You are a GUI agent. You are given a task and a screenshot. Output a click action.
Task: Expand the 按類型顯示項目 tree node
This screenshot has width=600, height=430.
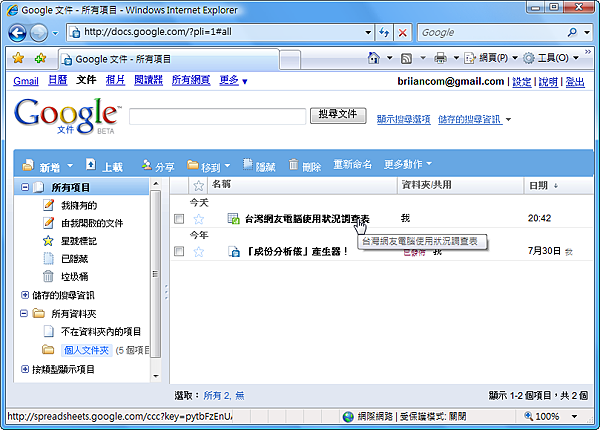(25, 369)
